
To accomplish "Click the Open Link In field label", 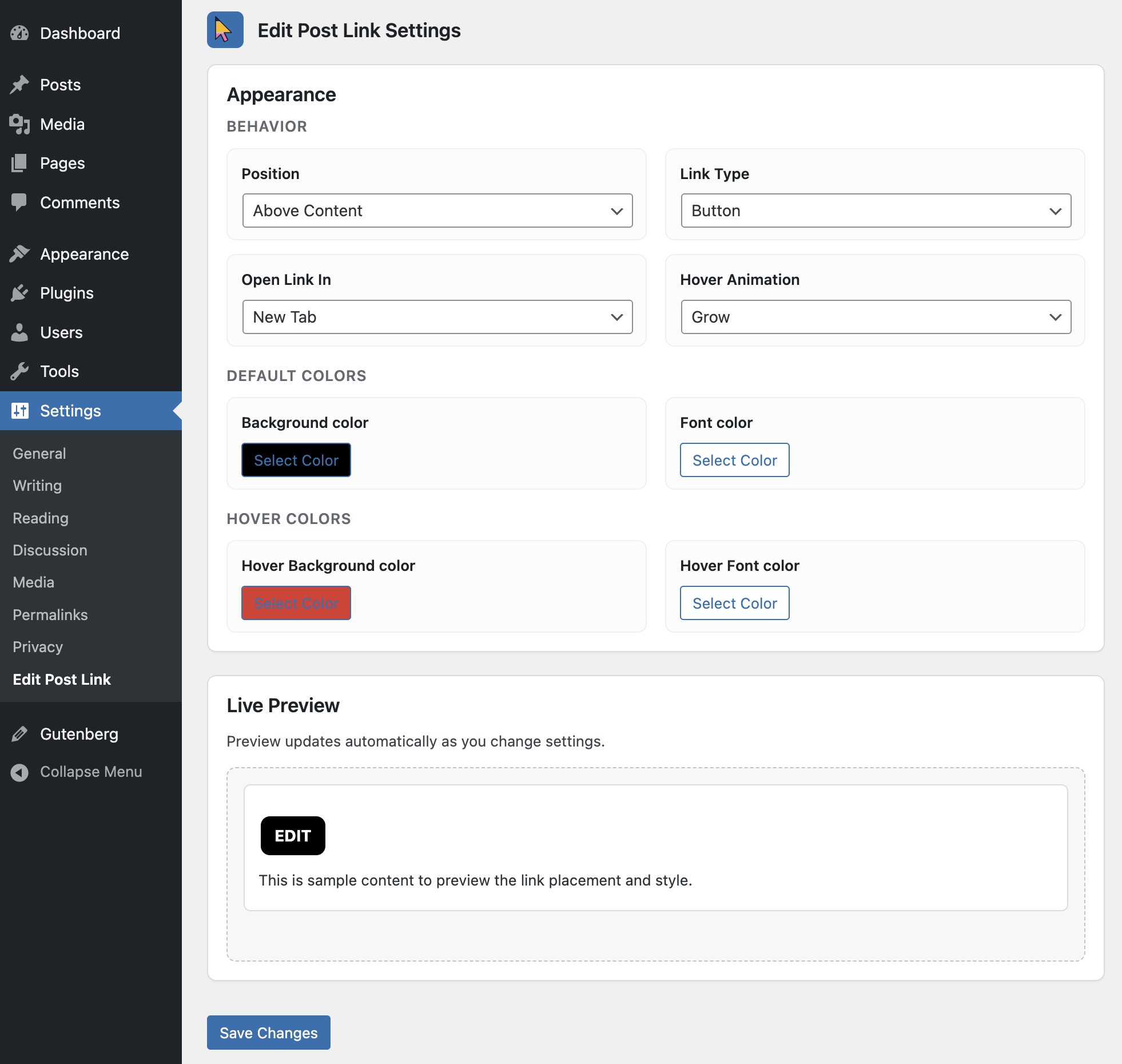I will 287,280.
